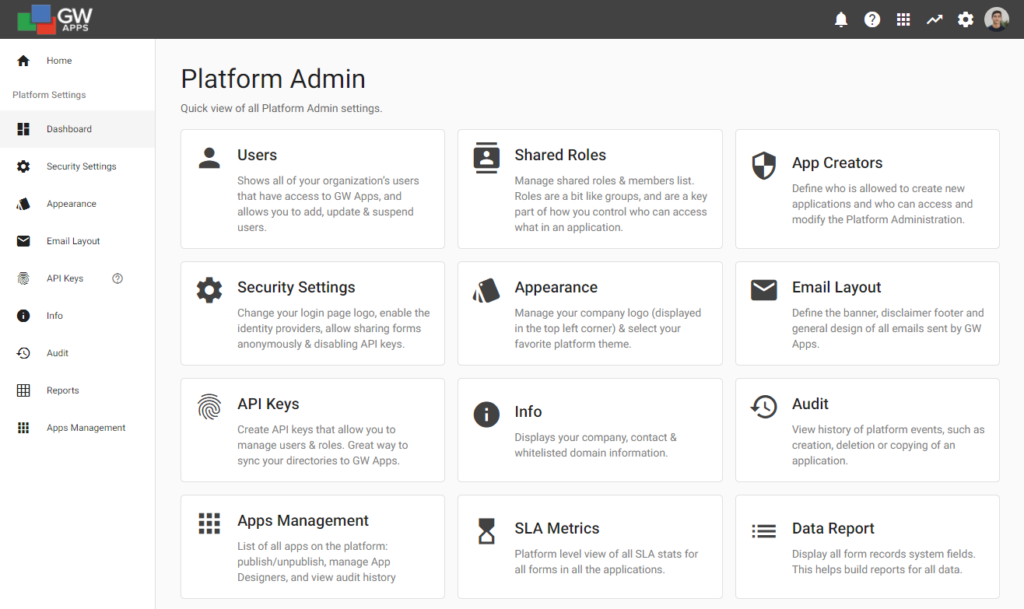
Task: Click the Apps Management grid icon in sidebar
Action: click(x=24, y=428)
